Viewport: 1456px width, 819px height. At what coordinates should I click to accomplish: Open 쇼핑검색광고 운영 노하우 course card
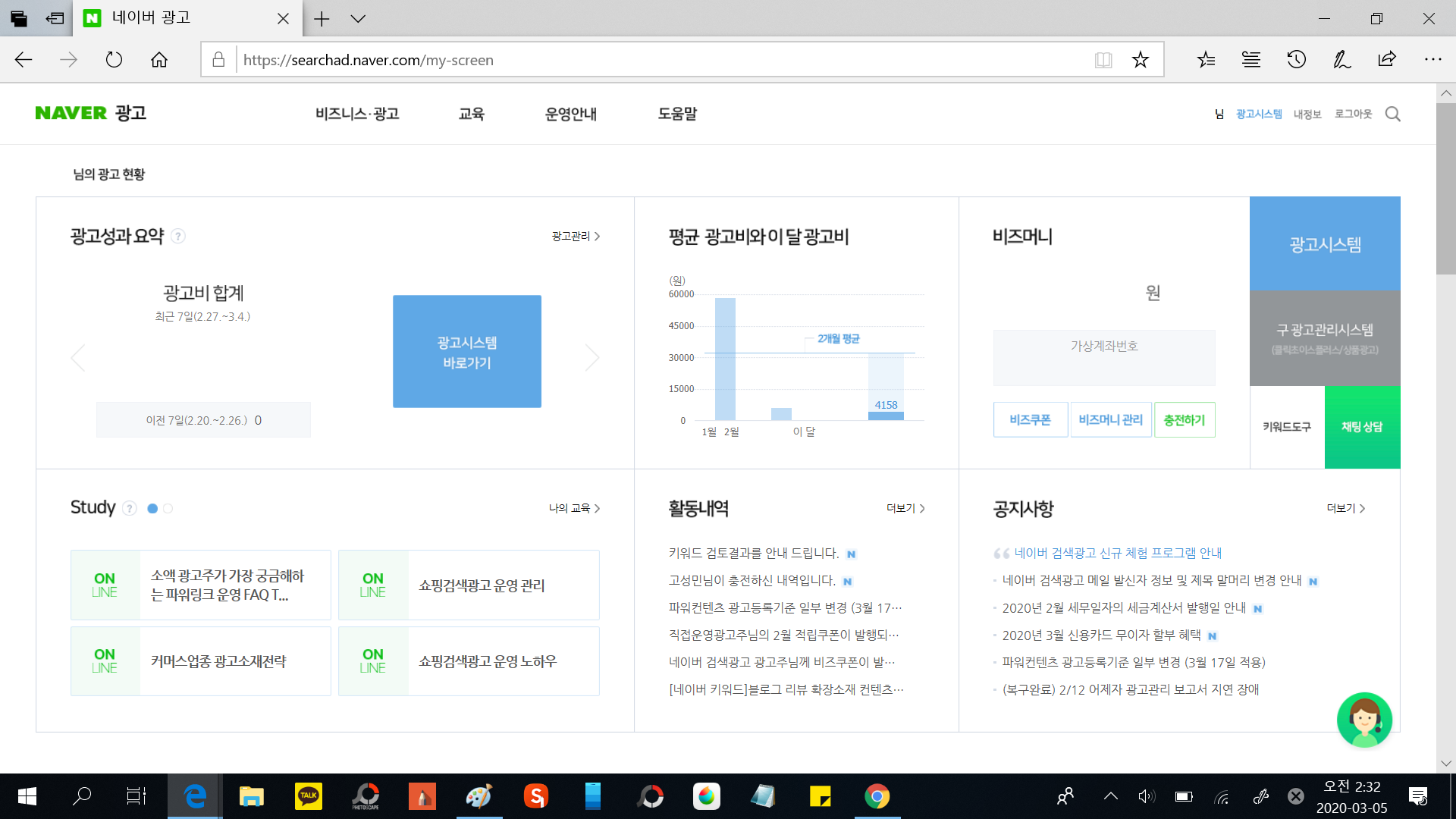pos(469,661)
